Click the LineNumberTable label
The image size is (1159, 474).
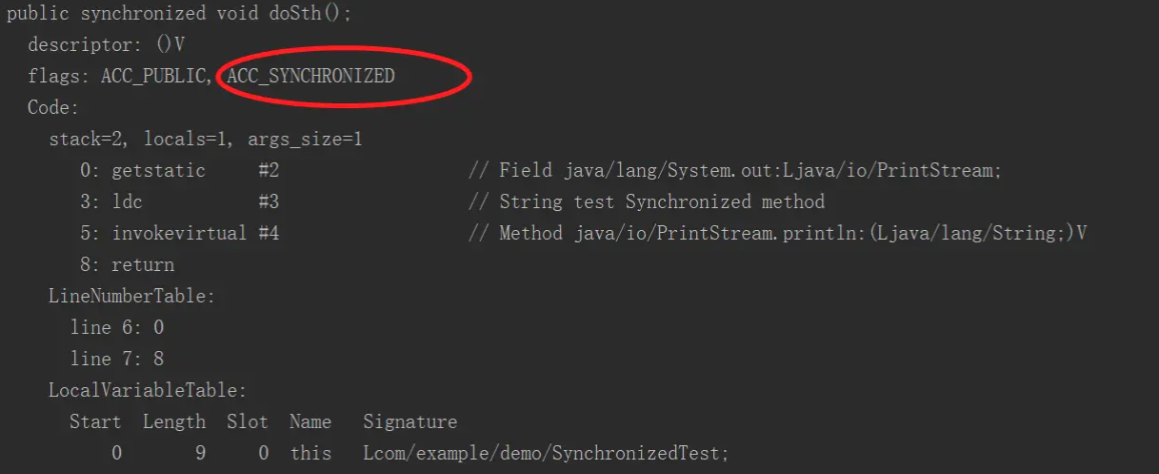tap(132, 296)
